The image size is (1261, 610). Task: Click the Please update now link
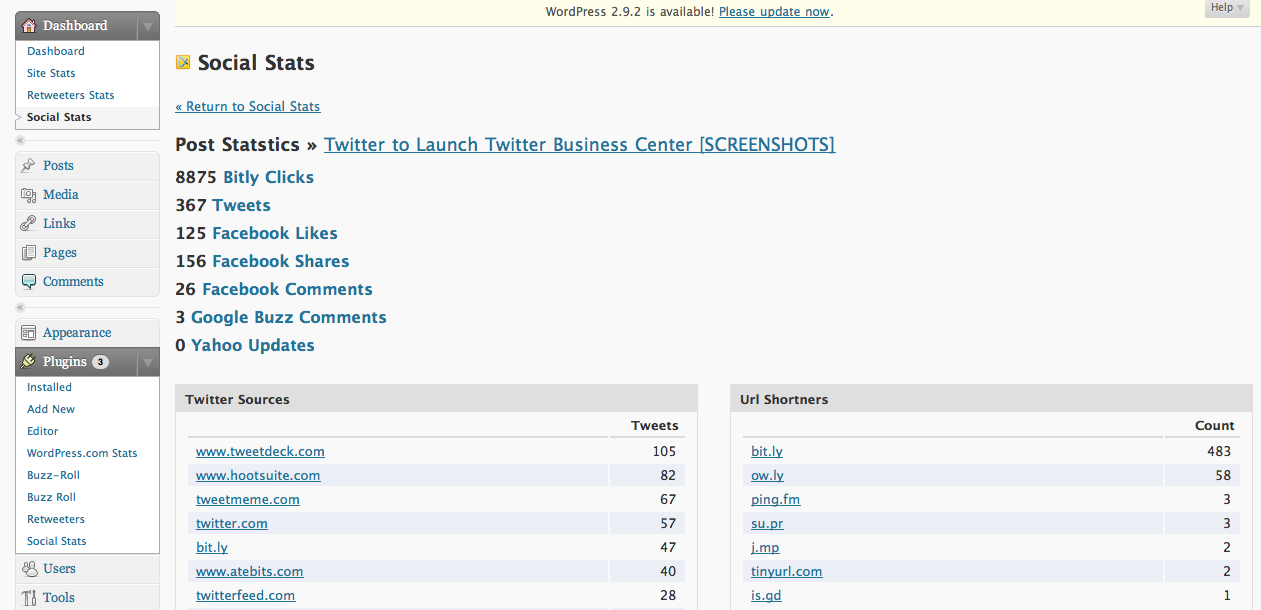[x=774, y=12]
